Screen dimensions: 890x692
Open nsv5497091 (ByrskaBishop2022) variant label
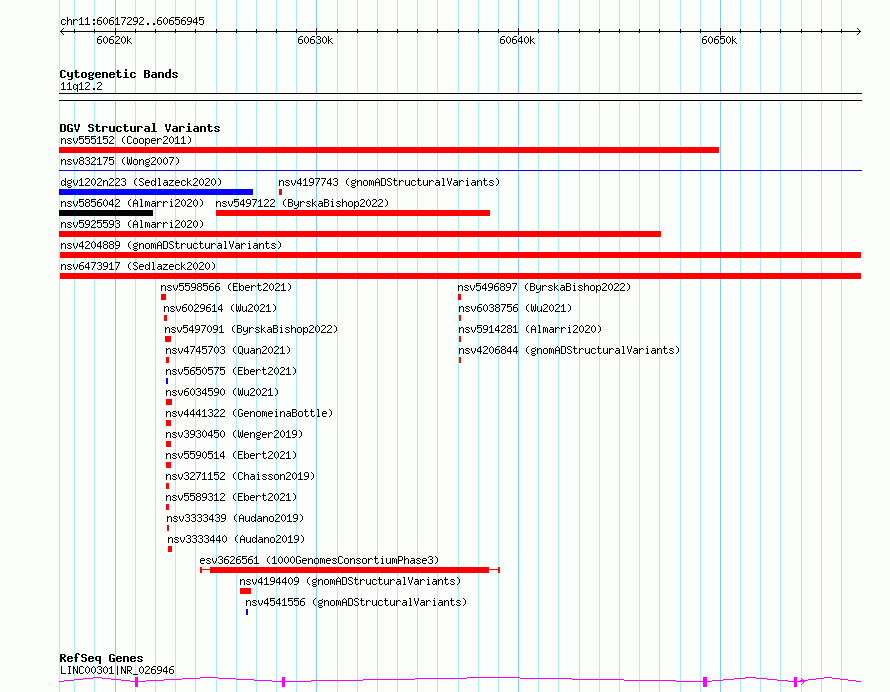(x=251, y=329)
